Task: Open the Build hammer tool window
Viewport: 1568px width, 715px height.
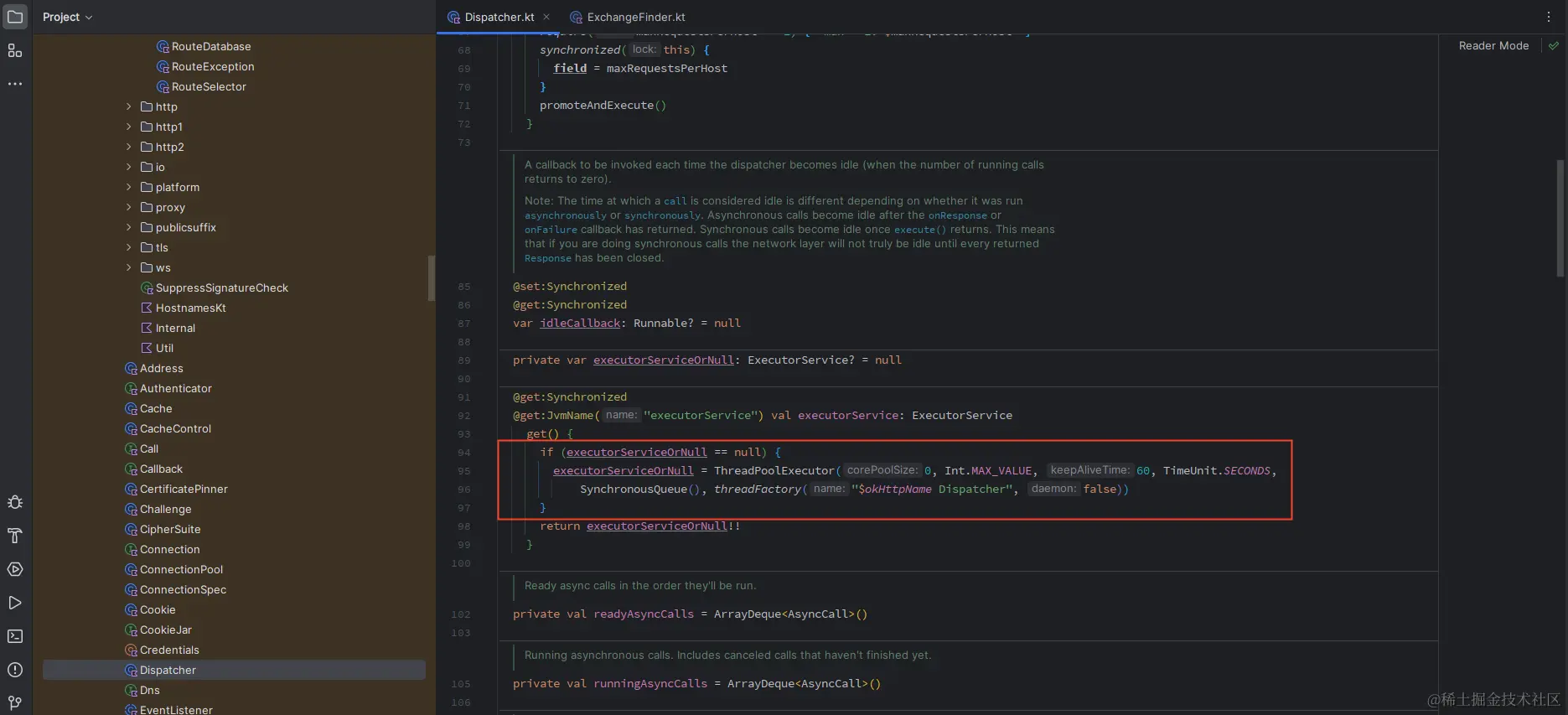Action: [x=15, y=536]
